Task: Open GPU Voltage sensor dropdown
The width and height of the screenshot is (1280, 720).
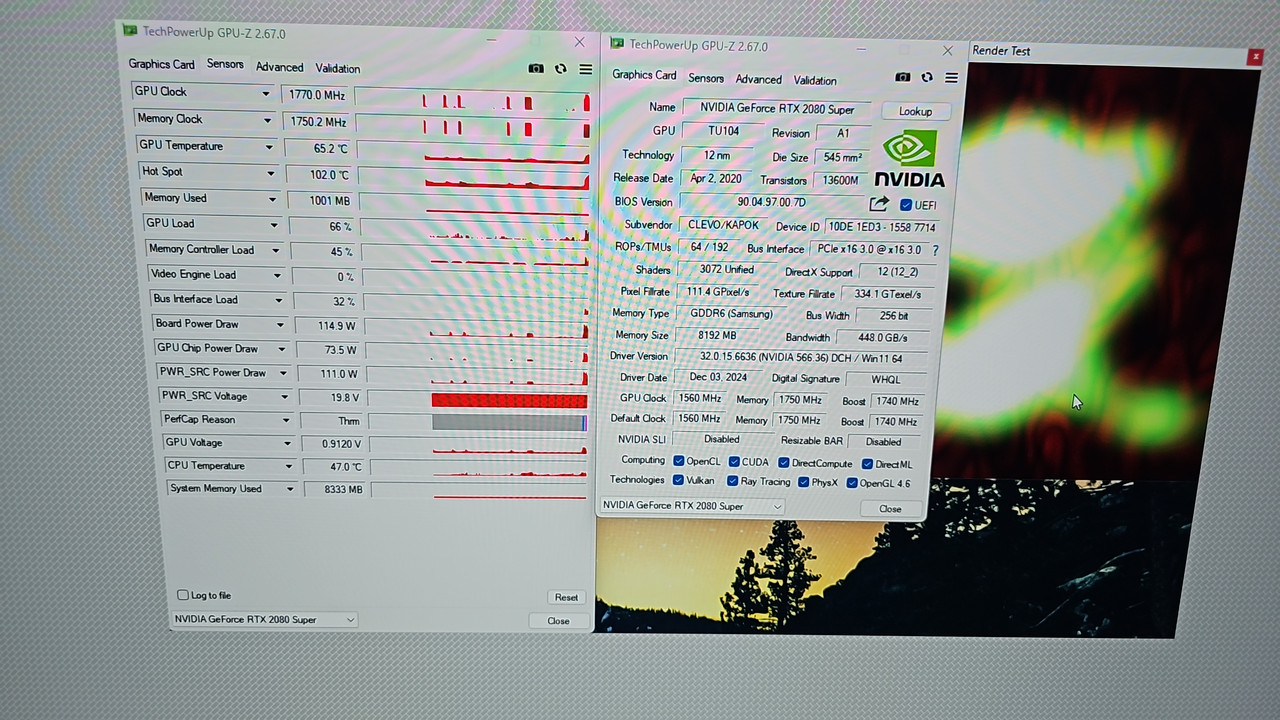Action: coord(287,443)
